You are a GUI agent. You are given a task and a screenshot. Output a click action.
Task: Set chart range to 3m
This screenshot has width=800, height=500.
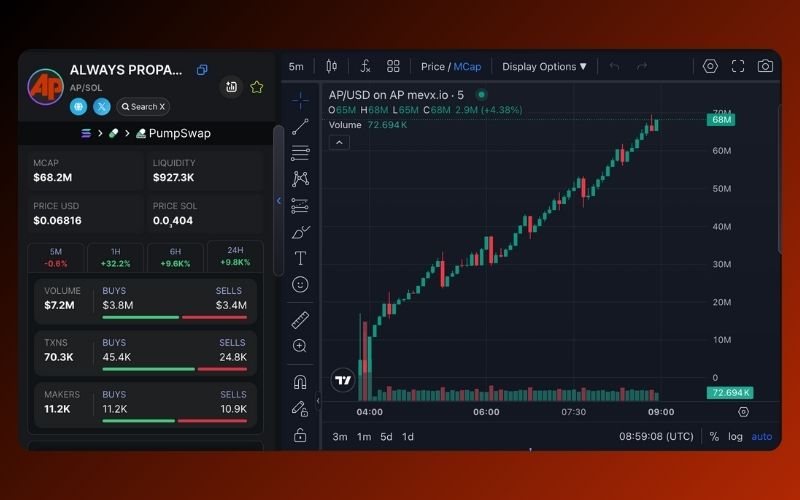(340, 437)
